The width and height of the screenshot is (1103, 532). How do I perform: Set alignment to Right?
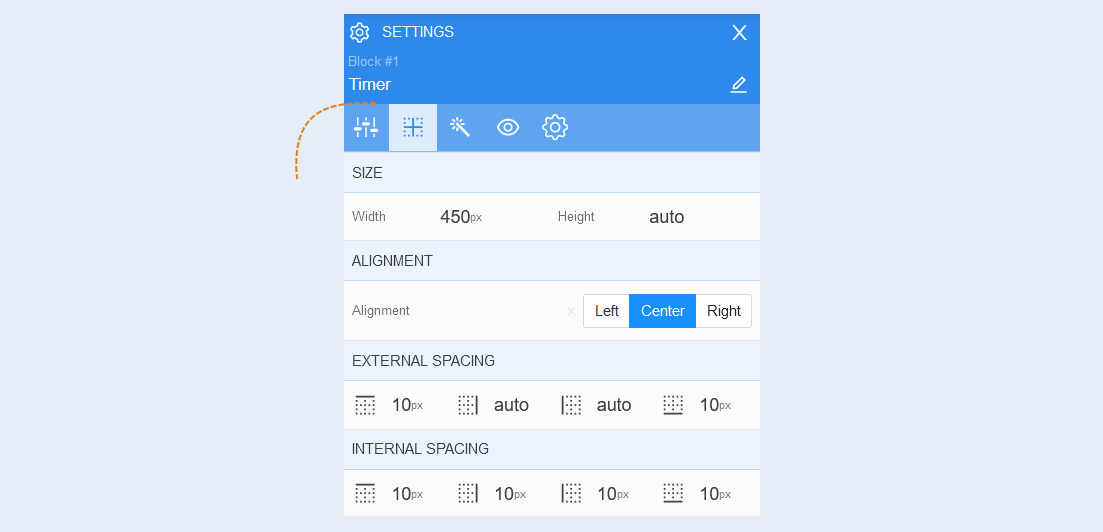click(724, 311)
